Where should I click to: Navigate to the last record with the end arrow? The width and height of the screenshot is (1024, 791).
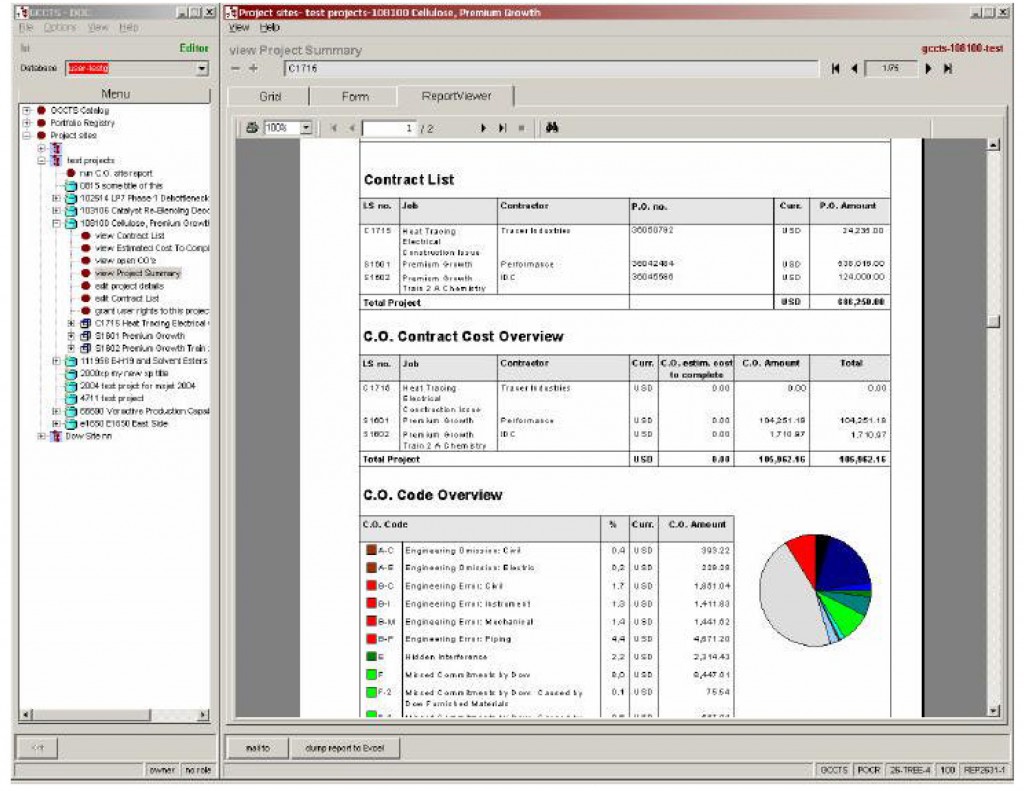pos(948,68)
